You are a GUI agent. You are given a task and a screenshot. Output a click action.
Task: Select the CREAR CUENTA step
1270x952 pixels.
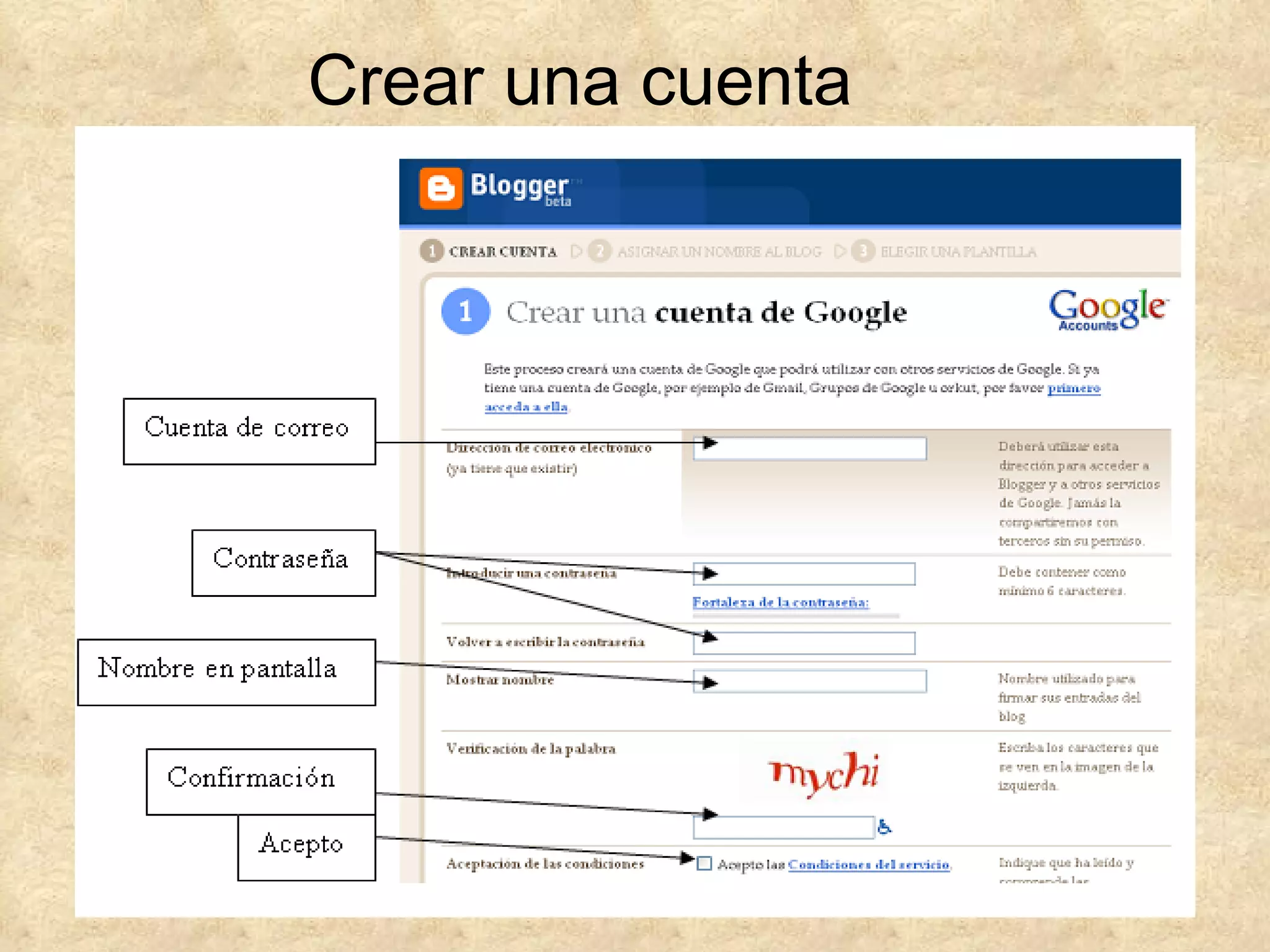pos(503,252)
